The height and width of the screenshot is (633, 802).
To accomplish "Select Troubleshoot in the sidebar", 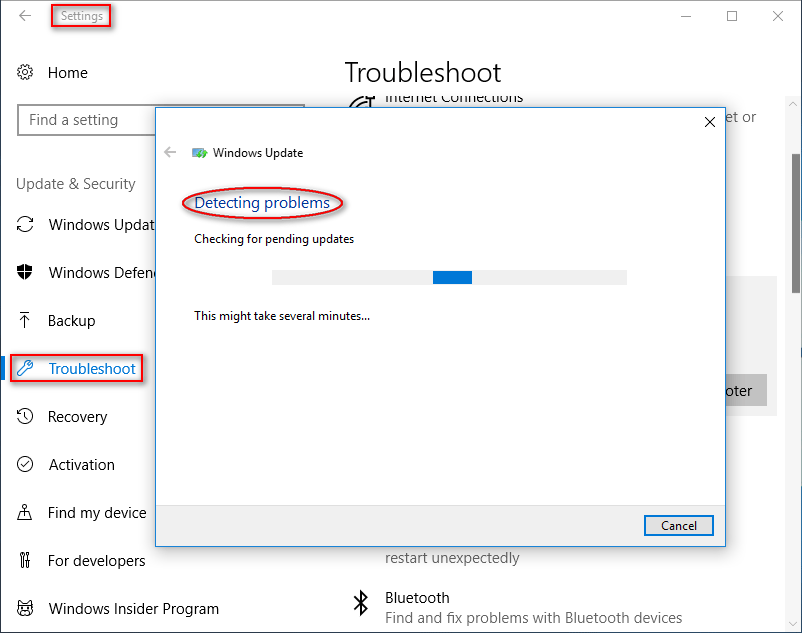I will click(92, 369).
